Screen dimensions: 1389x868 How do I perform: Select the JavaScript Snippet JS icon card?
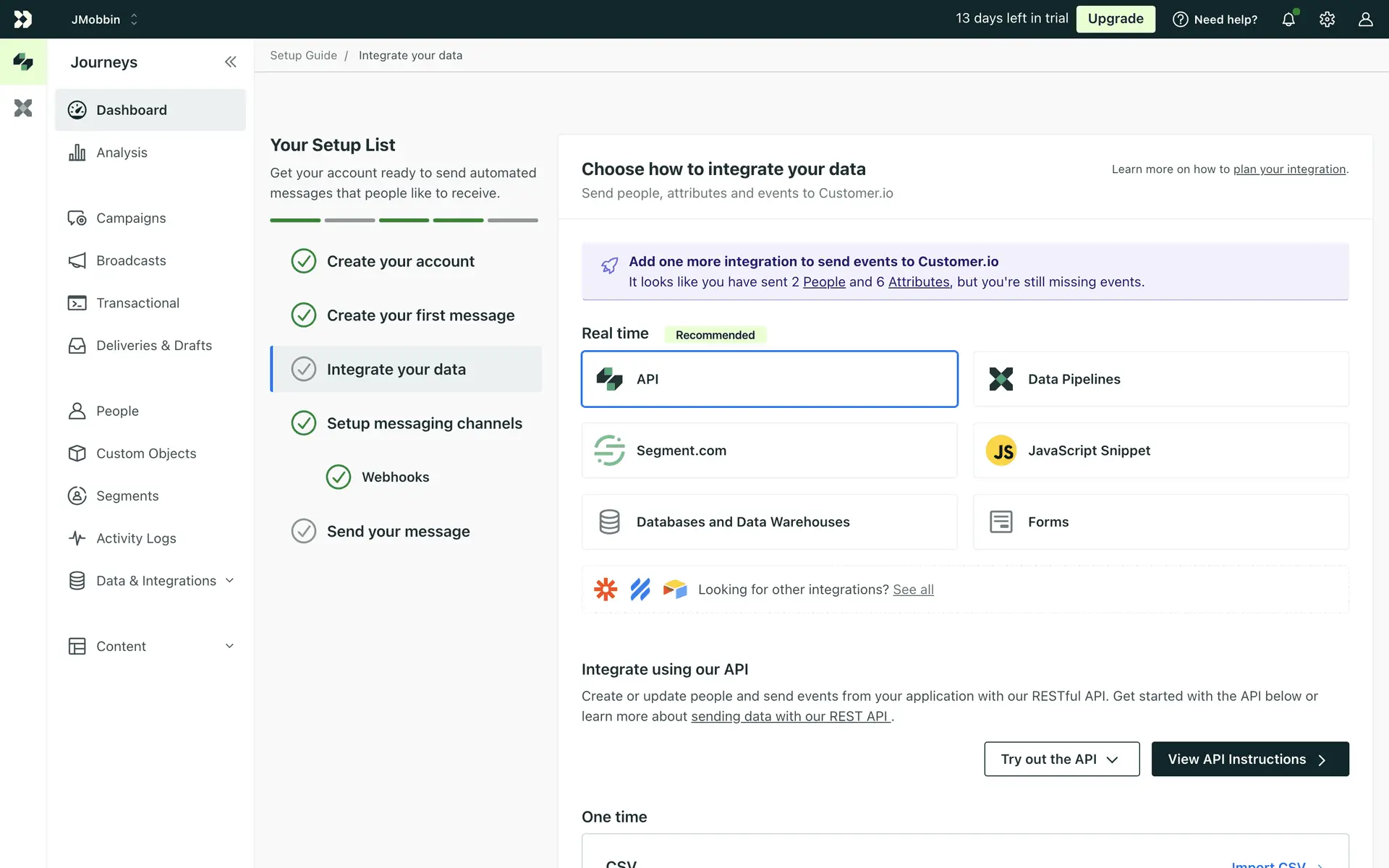pos(1001,451)
